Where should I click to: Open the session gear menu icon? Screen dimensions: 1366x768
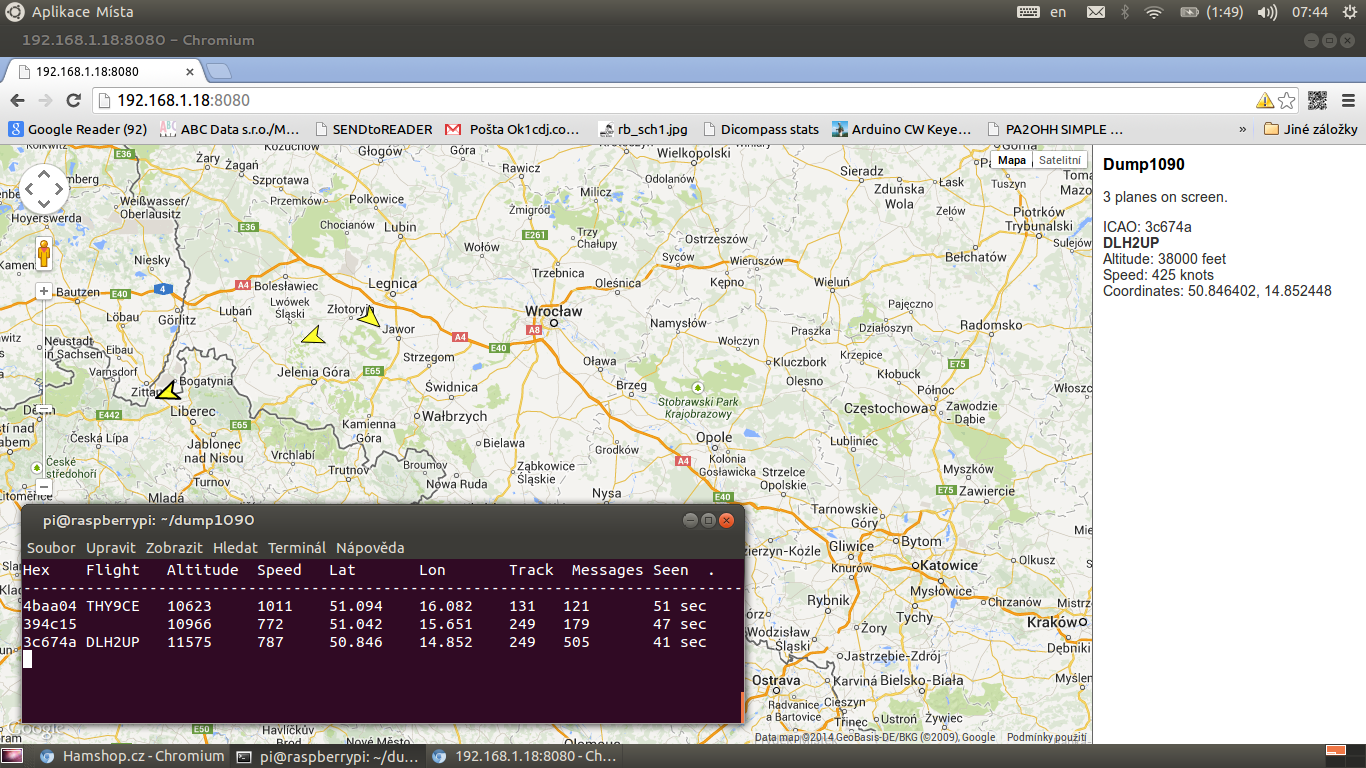pyautogui.click(x=1350, y=12)
